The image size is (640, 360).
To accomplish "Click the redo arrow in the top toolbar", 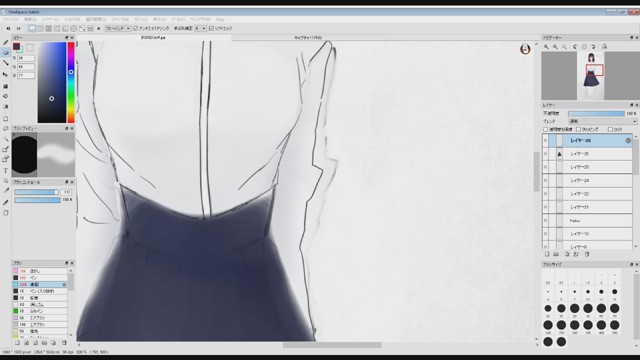I will point(18,29).
